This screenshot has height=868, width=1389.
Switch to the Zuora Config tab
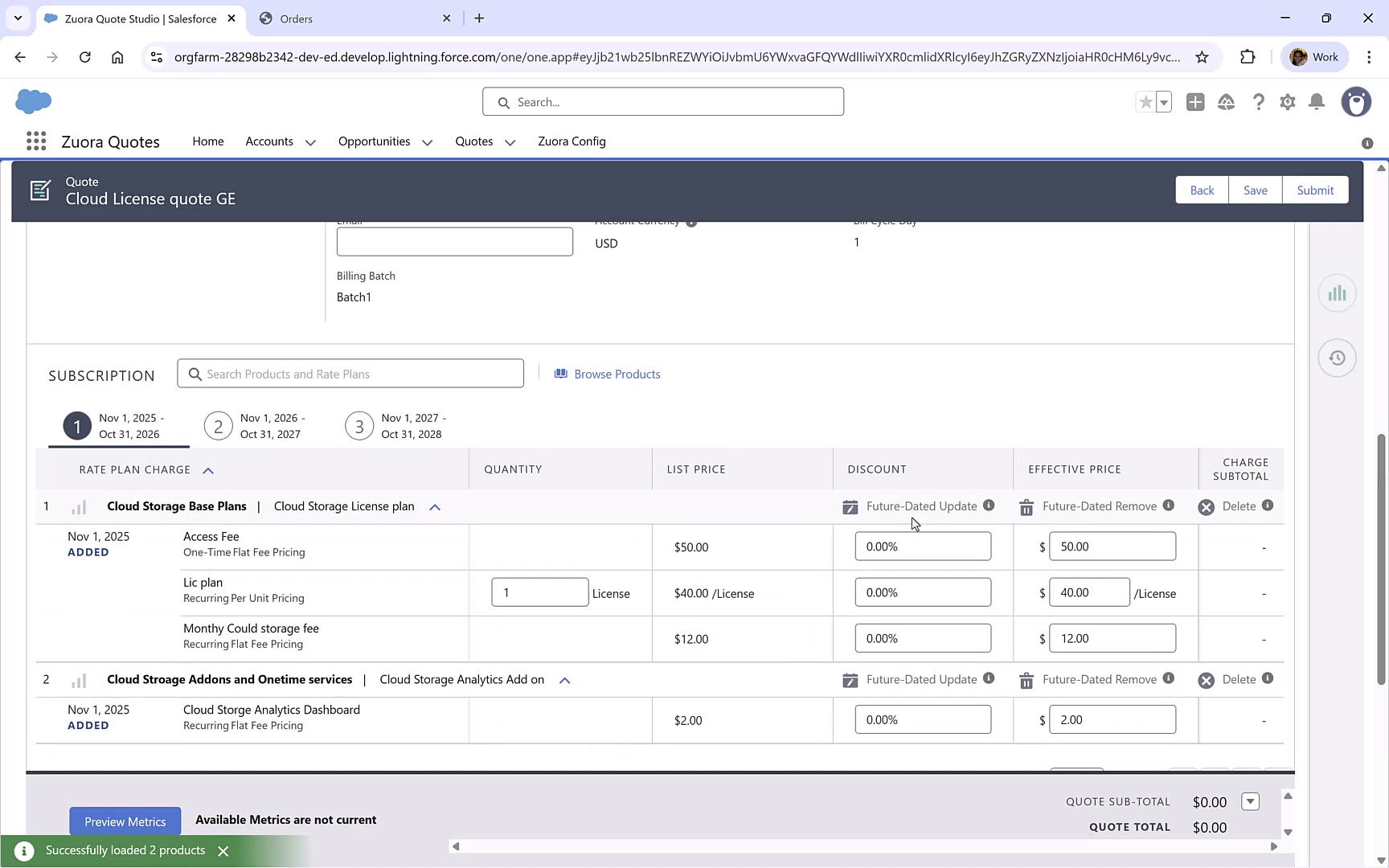[x=572, y=141]
